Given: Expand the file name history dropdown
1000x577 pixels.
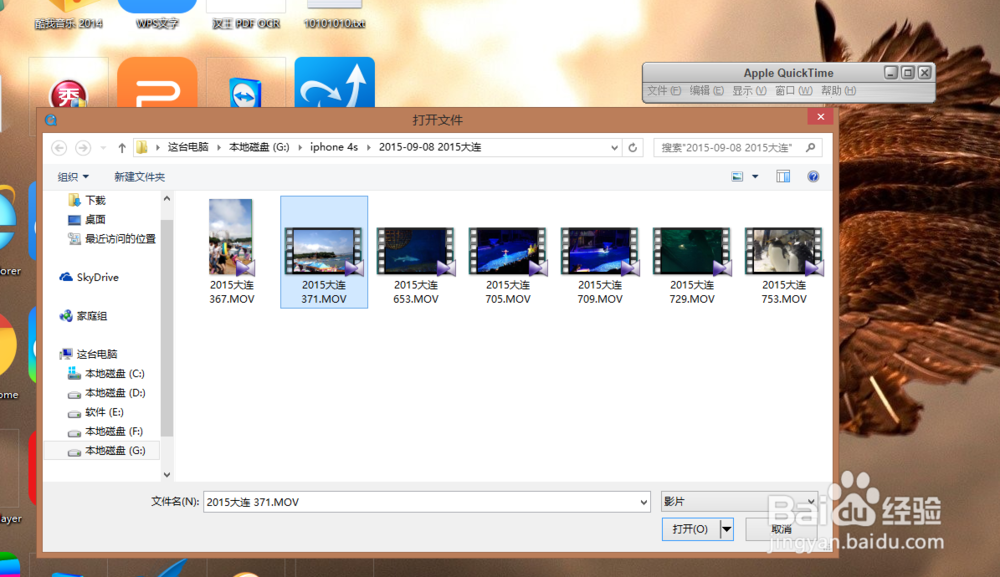Looking at the screenshot, I should (x=643, y=502).
